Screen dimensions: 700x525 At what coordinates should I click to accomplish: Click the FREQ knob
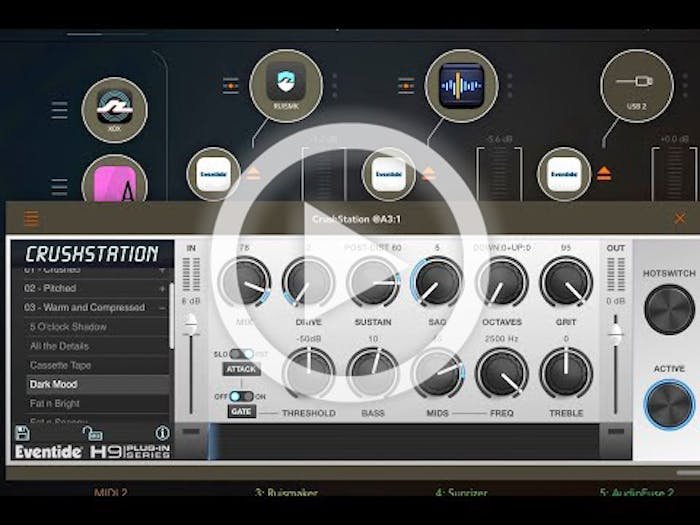click(x=502, y=373)
